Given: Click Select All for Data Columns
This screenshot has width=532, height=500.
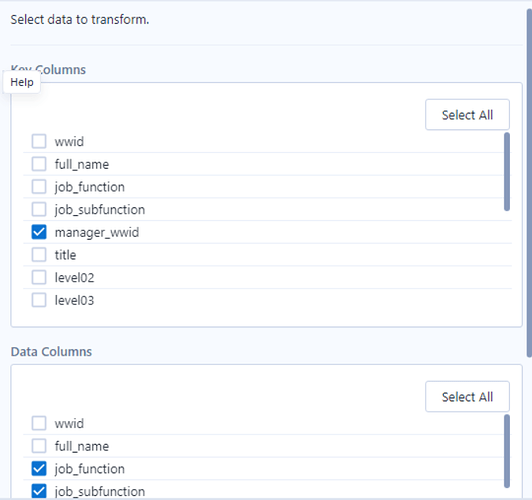Looking at the screenshot, I should (467, 397).
